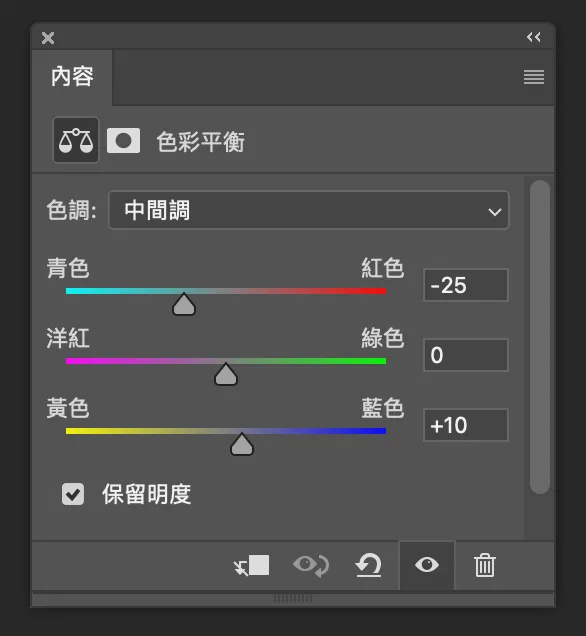
Task: Click the panel's vertical scrollbar
Action: tap(540, 337)
